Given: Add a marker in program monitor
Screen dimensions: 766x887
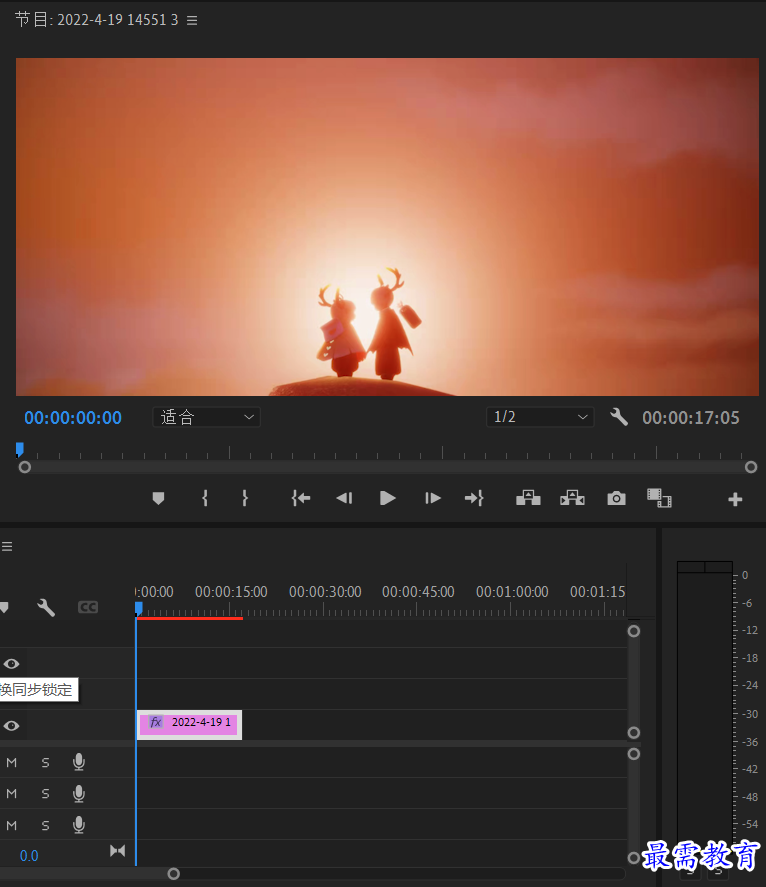Looking at the screenshot, I should pos(158,498).
